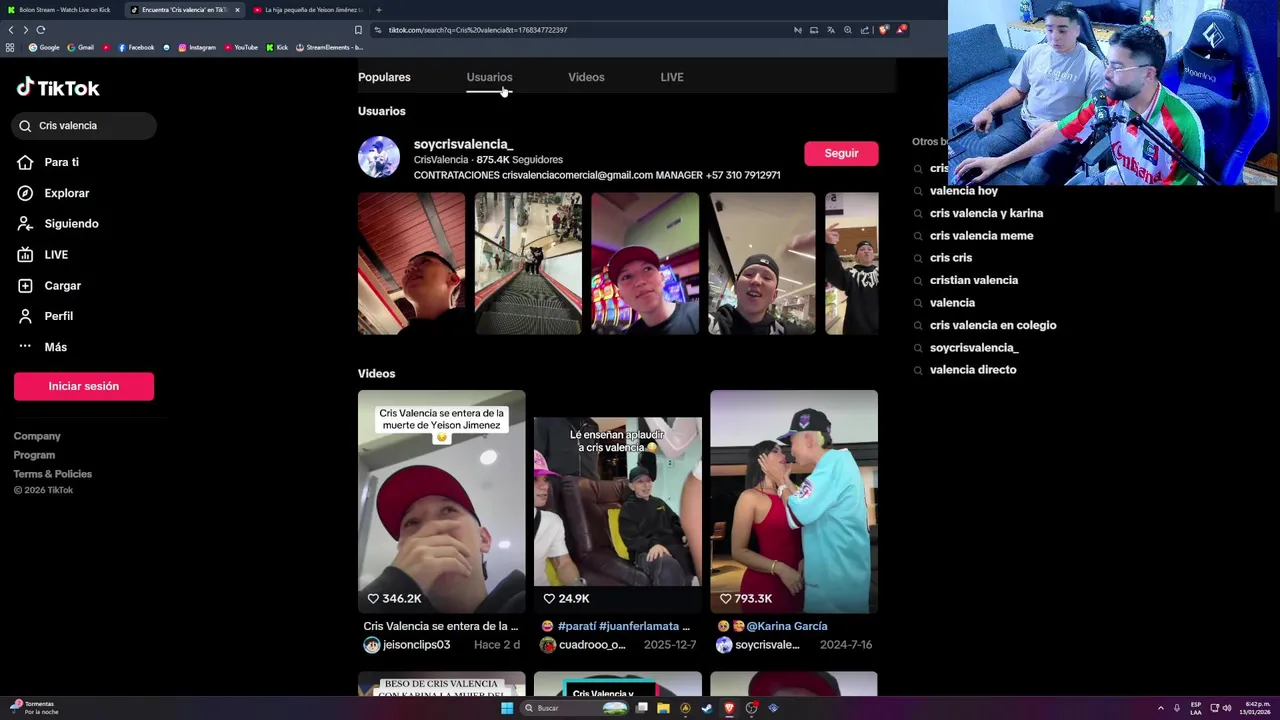The height and width of the screenshot is (720, 1280).
Task: Open Más three-dots menu
Action: (x=25, y=347)
